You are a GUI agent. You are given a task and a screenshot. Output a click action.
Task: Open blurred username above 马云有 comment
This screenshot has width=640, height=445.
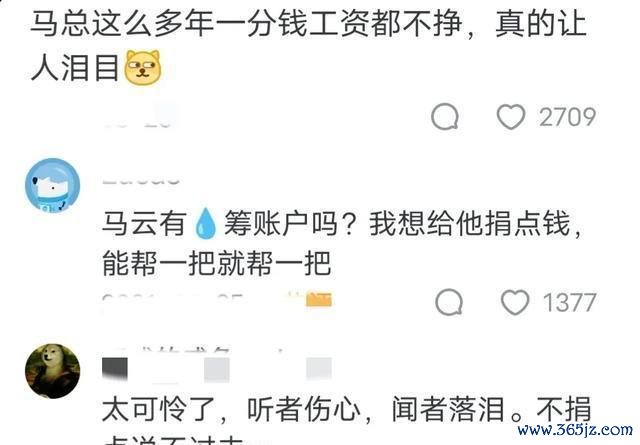click(x=141, y=180)
